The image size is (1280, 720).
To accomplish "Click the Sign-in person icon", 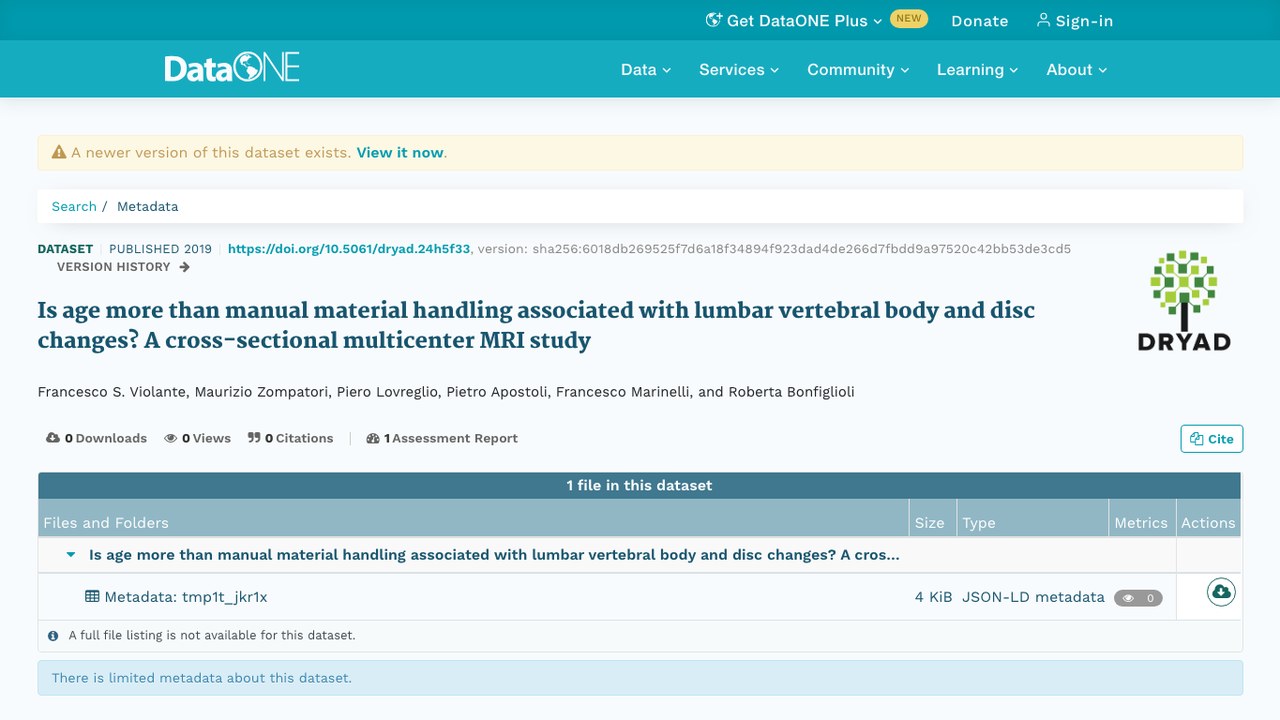I will pyautogui.click(x=1043, y=20).
